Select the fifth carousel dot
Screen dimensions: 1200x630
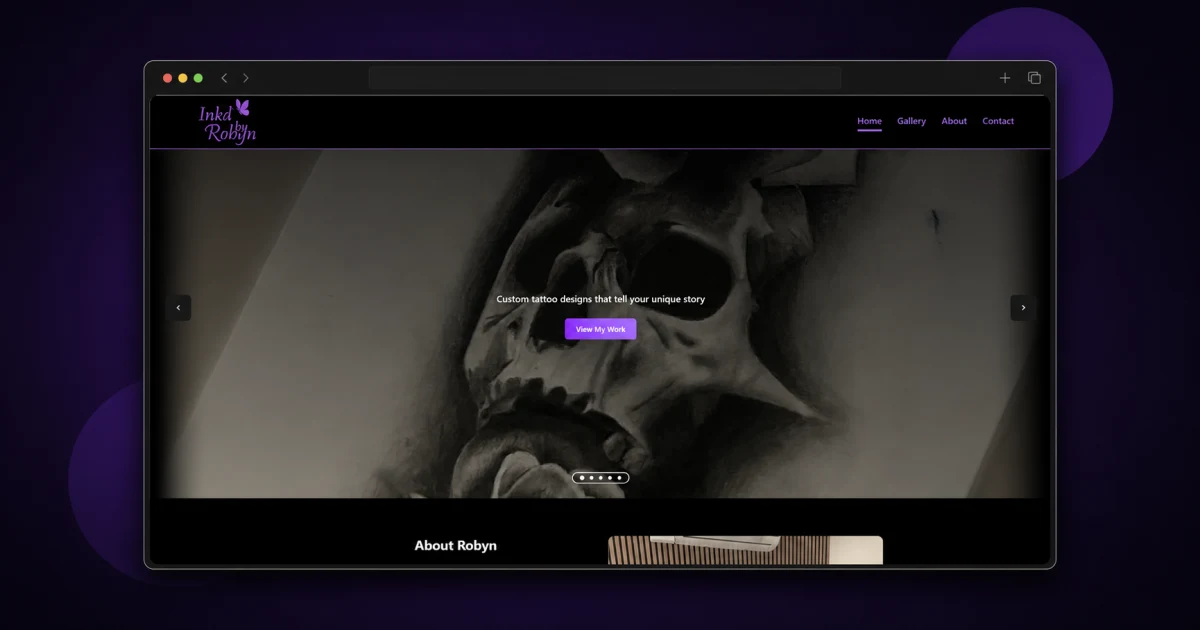coord(619,478)
